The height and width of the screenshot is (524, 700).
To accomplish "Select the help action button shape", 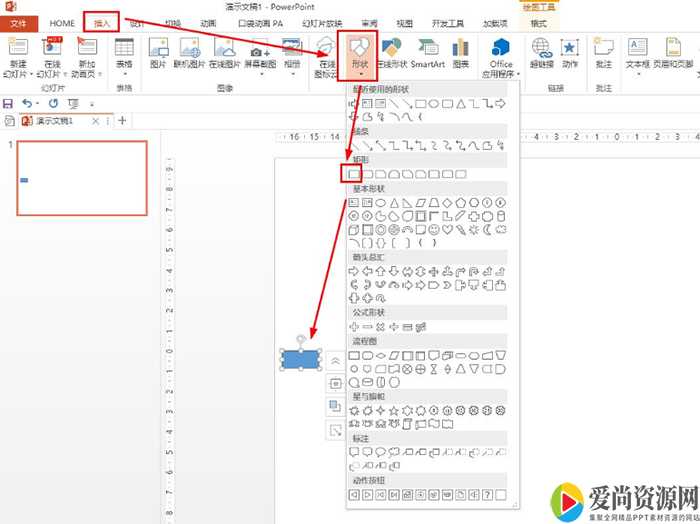I will 487,494.
